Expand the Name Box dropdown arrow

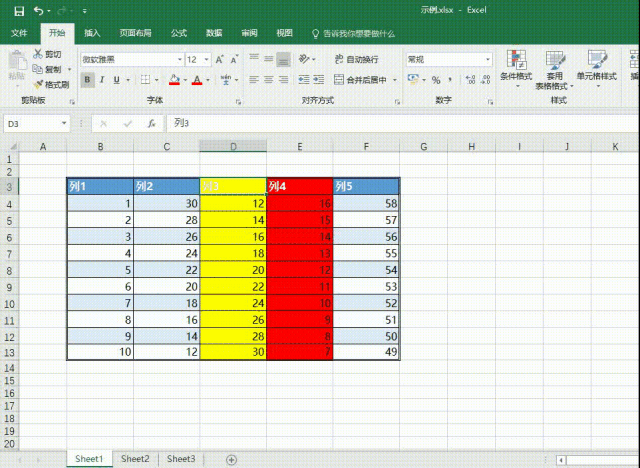pos(65,123)
